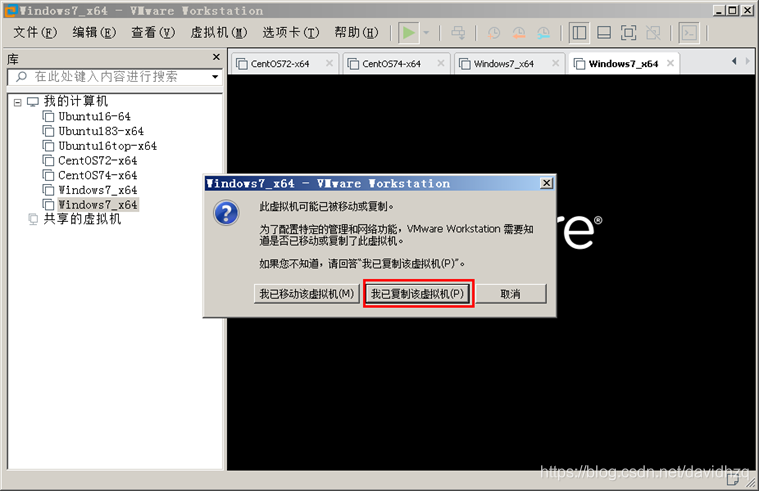Open the console view terminal icon
This screenshot has height=491, width=759.
[689, 32]
